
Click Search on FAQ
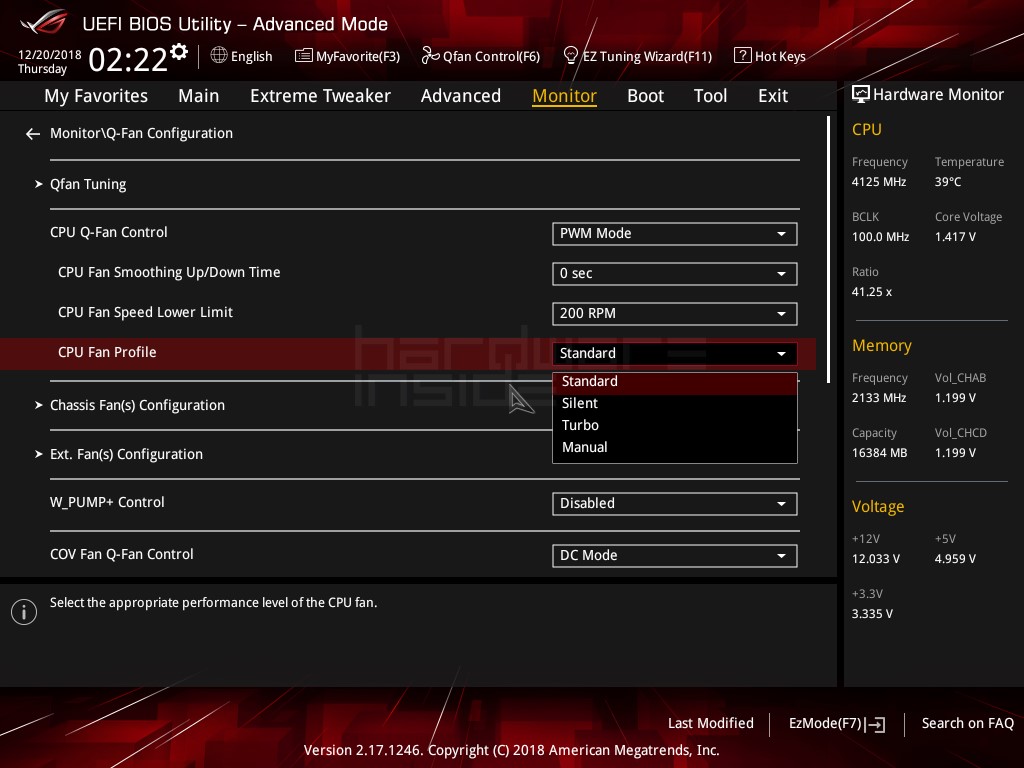click(967, 724)
